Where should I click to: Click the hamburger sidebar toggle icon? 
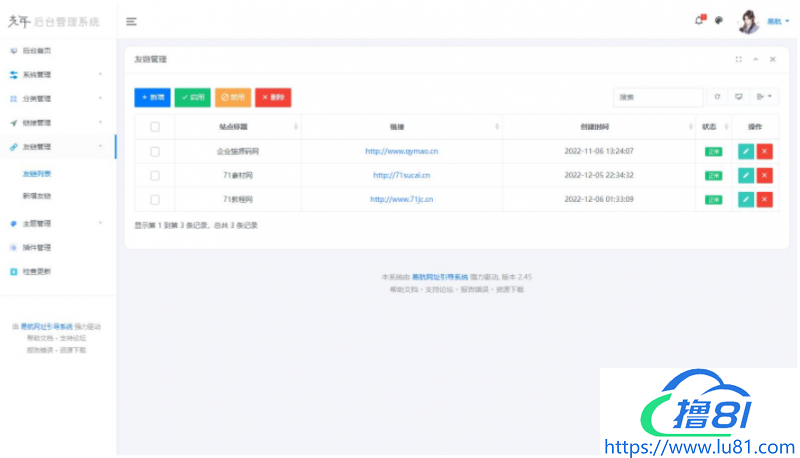[131, 21]
